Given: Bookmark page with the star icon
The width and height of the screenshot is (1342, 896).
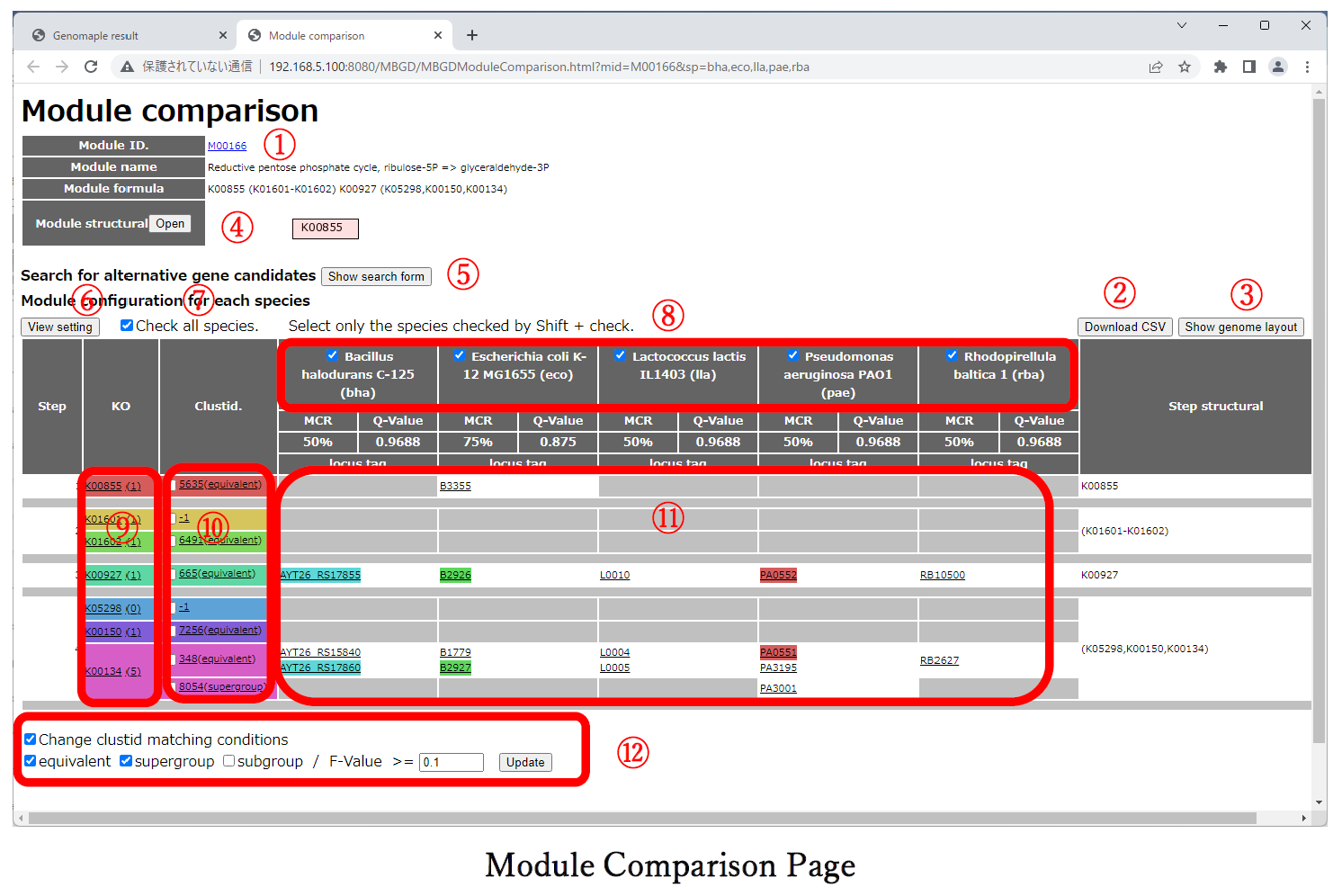Looking at the screenshot, I should pyautogui.click(x=1185, y=67).
